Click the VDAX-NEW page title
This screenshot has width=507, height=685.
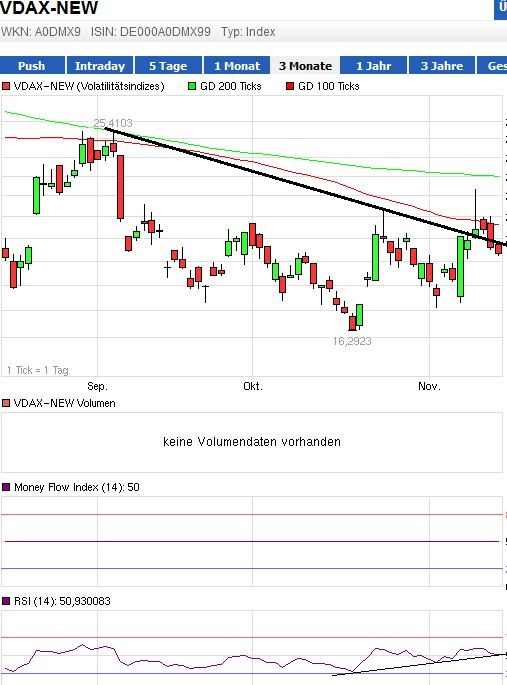[49, 7]
